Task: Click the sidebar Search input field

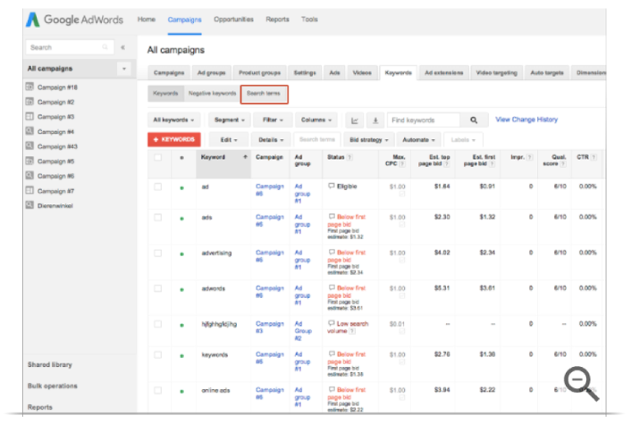Action: (x=69, y=47)
